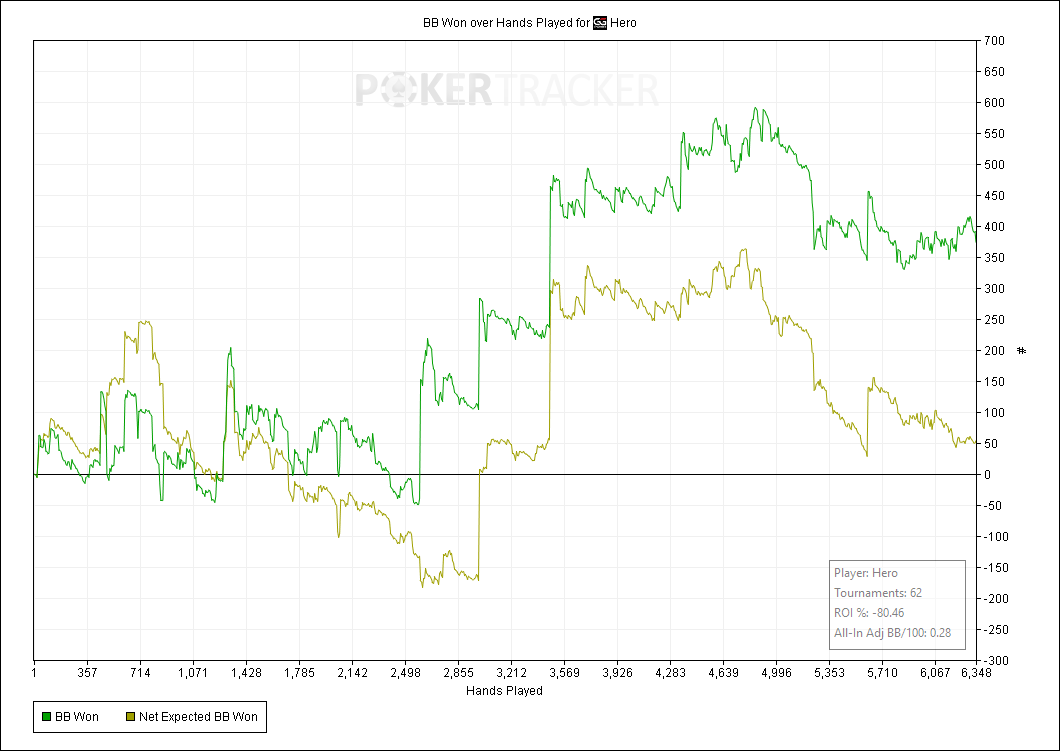Click the x-axis tick label 714
Screen dimensions: 1060x751
pos(140,673)
